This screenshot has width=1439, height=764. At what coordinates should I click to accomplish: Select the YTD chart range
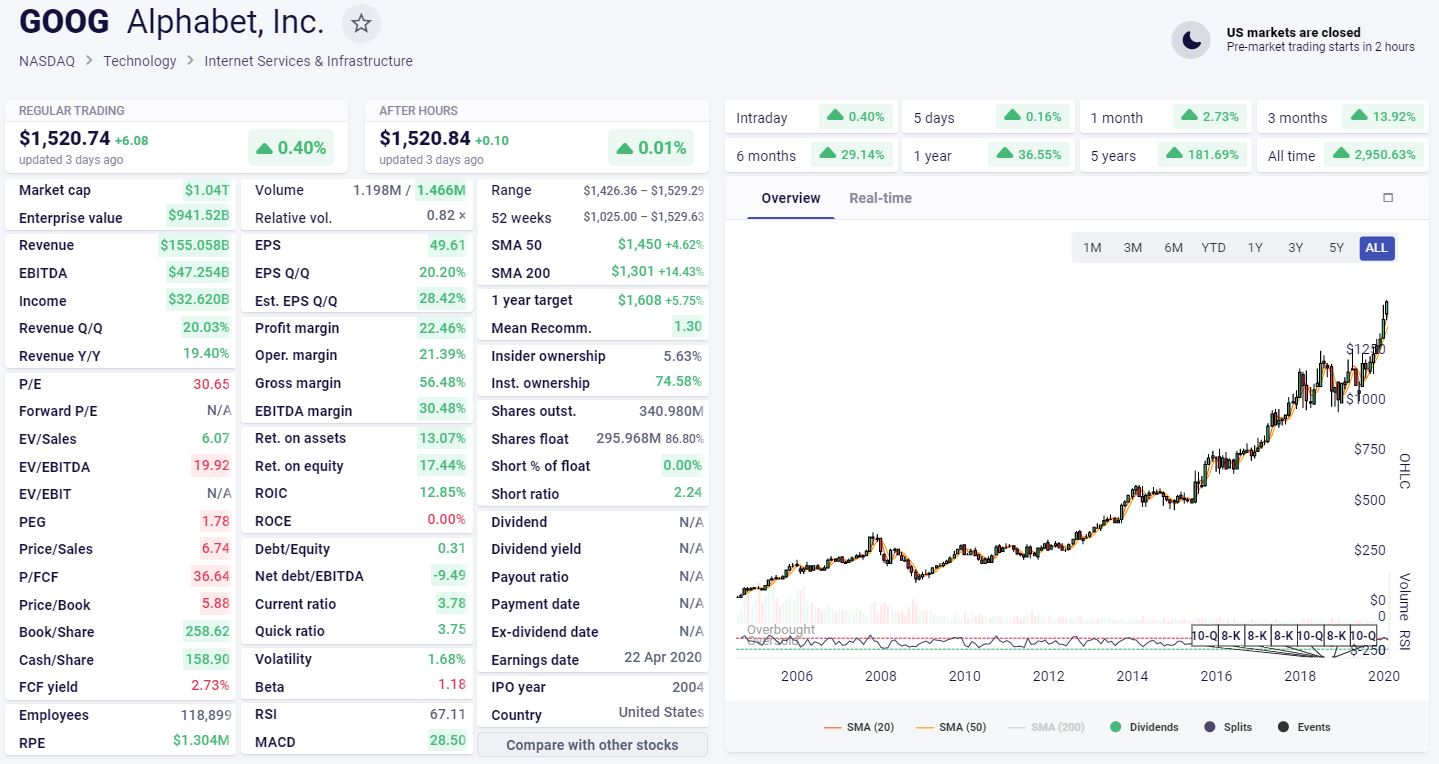click(x=1213, y=248)
